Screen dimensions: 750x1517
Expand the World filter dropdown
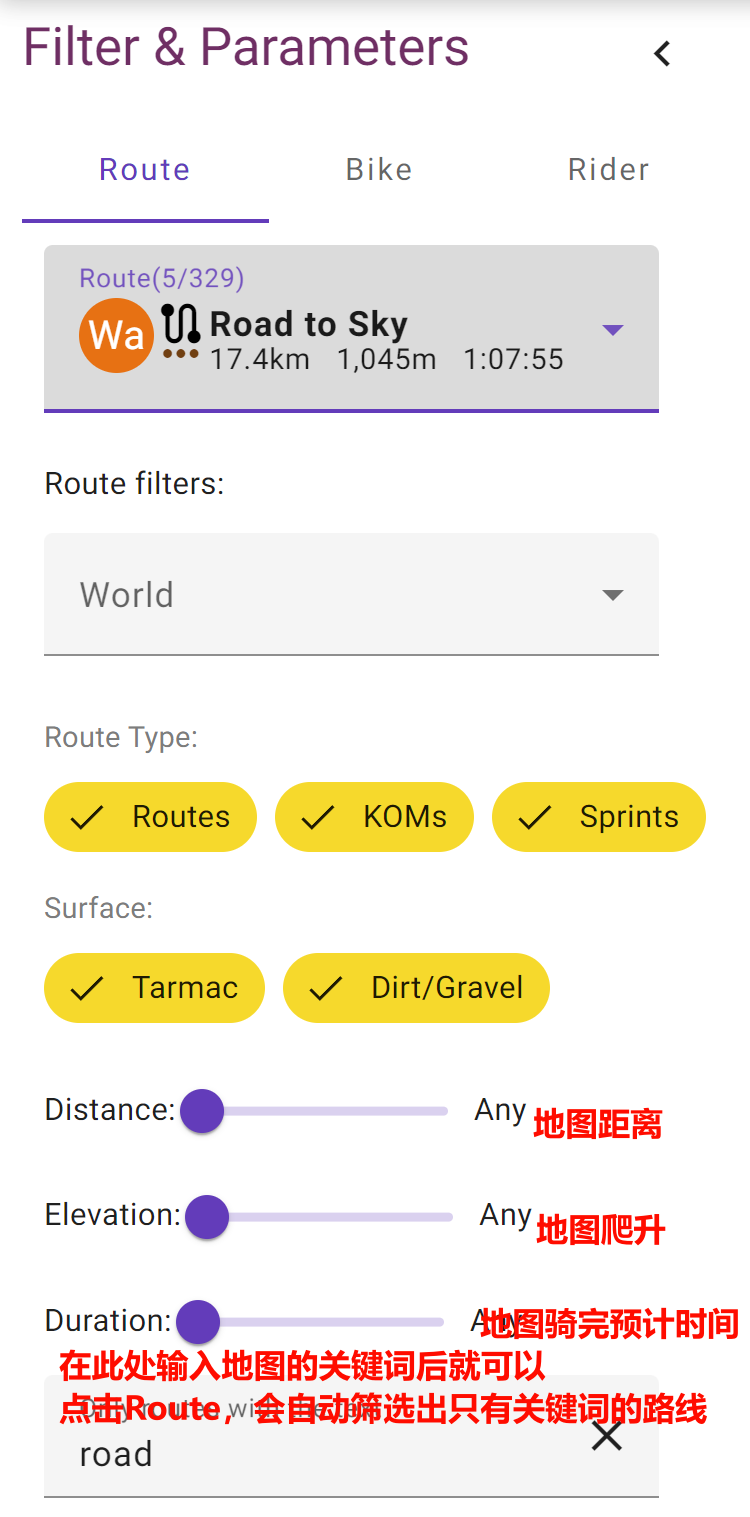[x=351, y=595]
